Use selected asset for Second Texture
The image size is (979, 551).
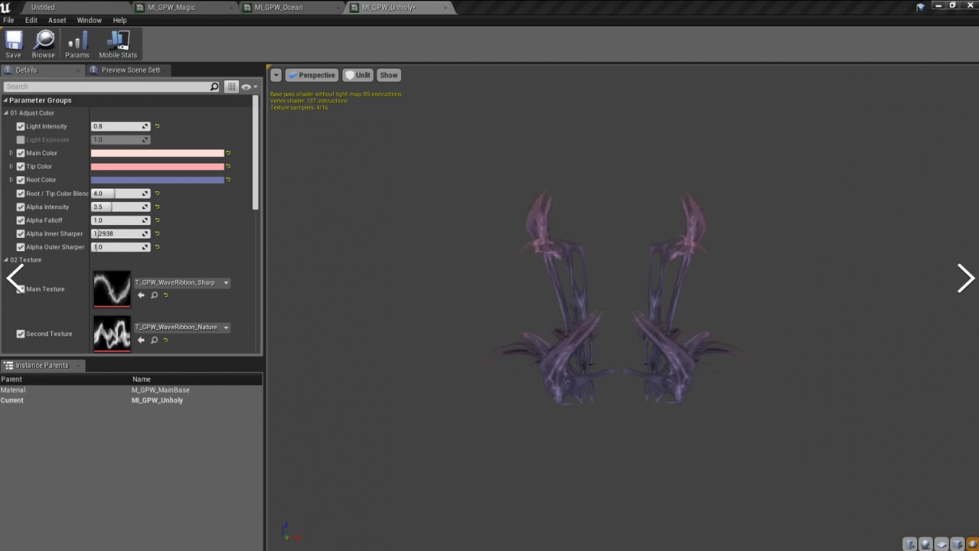click(141, 340)
